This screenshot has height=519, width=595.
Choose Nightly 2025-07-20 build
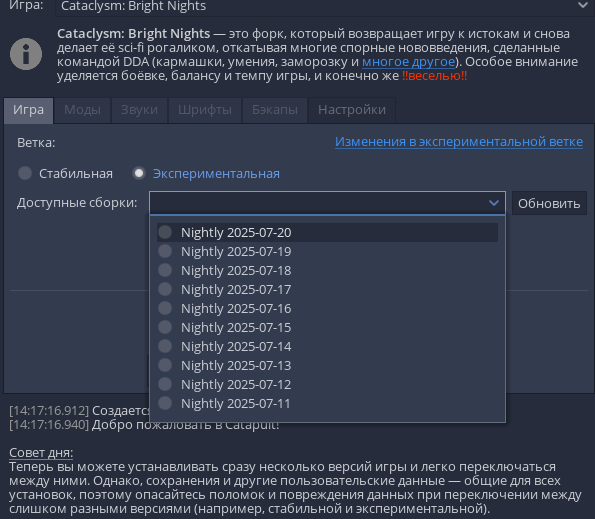[x=327, y=232]
